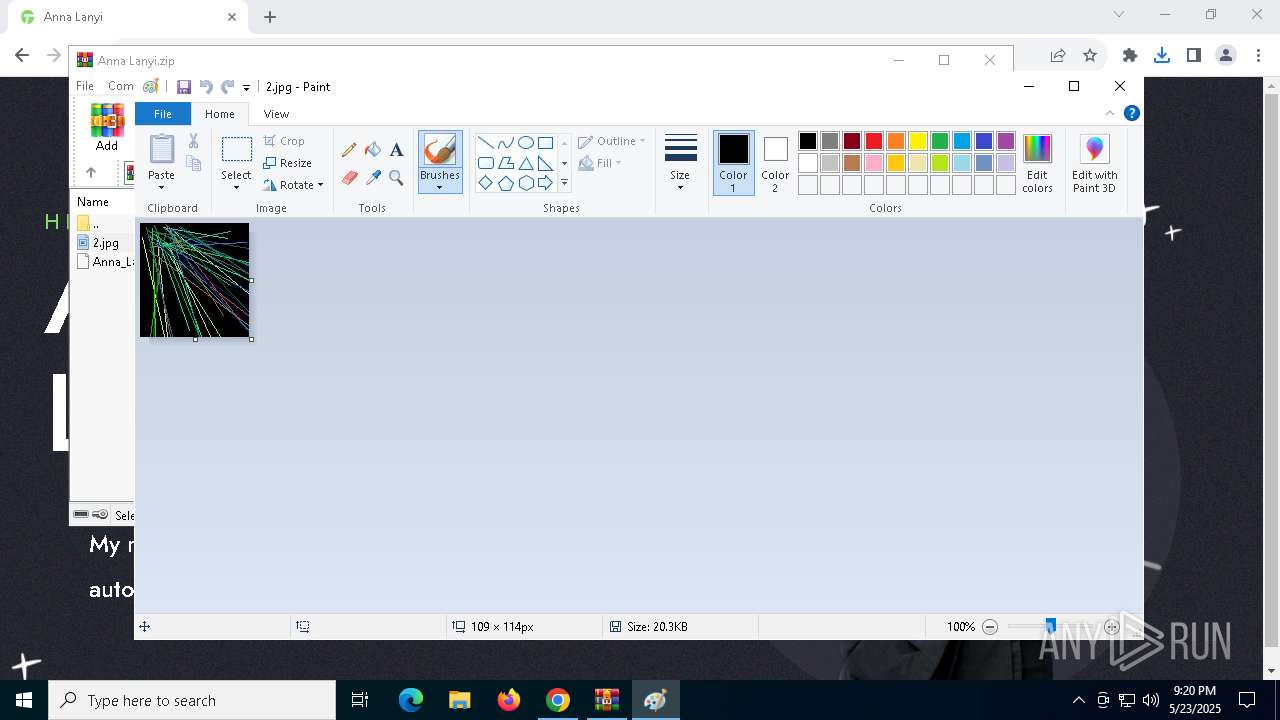Select Color 1 foreground box
The width and height of the screenshot is (1280, 720).
(733, 163)
